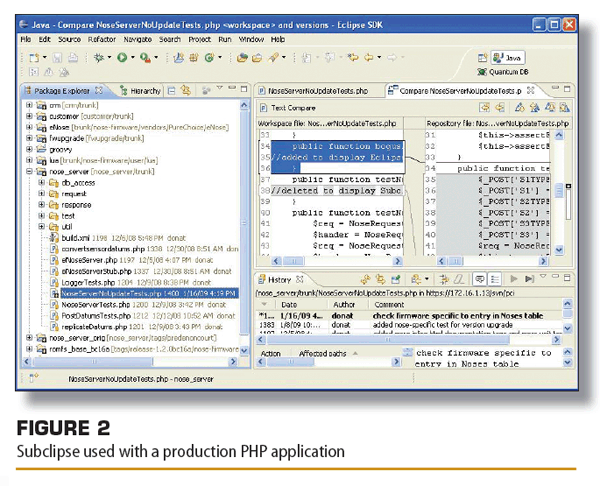The height and width of the screenshot is (486, 600).
Task: Open the Source menu
Action: 69,39
